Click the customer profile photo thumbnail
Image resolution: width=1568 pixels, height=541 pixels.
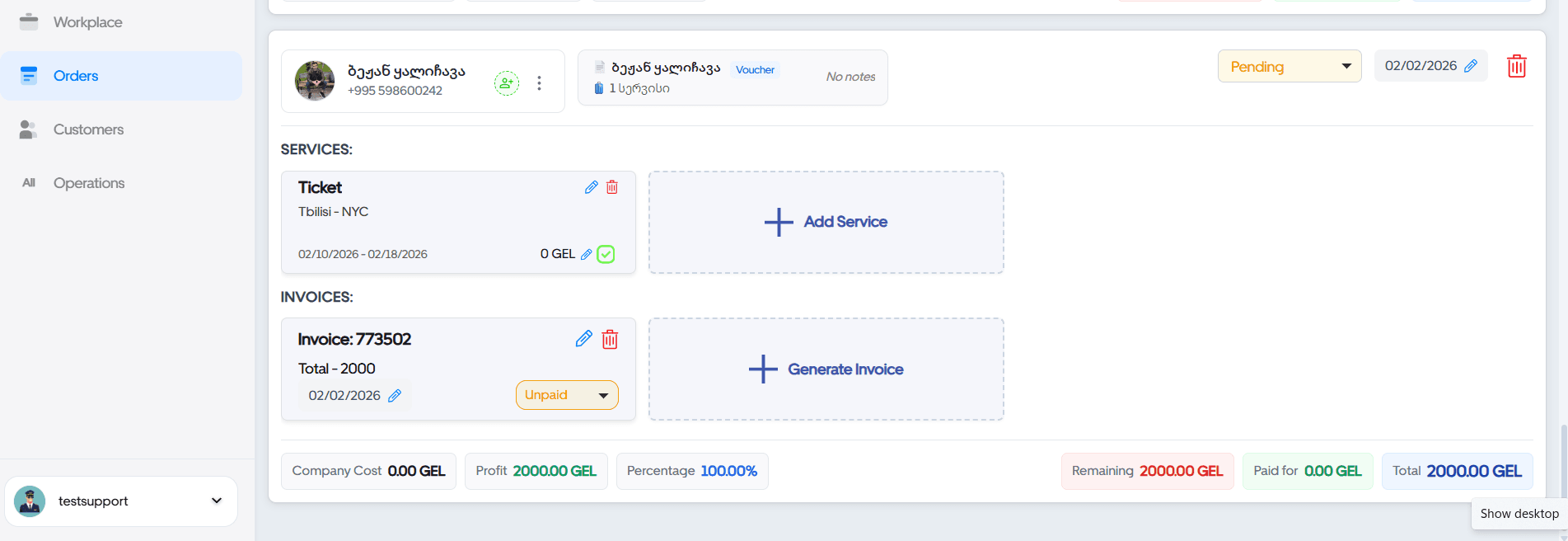pyautogui.click(x=315, y=81)
